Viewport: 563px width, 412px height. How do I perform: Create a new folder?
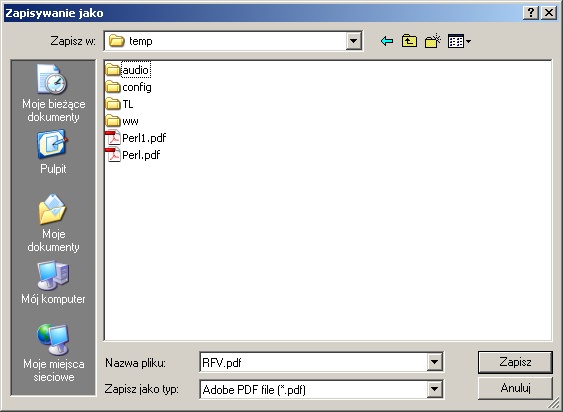tap(433, 41)
